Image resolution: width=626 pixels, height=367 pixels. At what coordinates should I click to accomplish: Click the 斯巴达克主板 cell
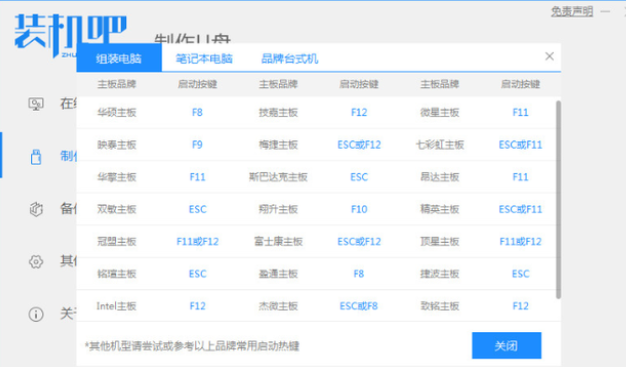tap(278, 177)
